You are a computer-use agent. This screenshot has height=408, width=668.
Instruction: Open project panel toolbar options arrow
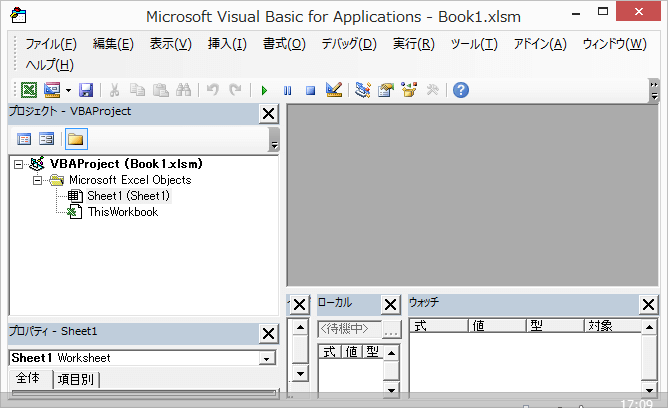coord(274,140)
